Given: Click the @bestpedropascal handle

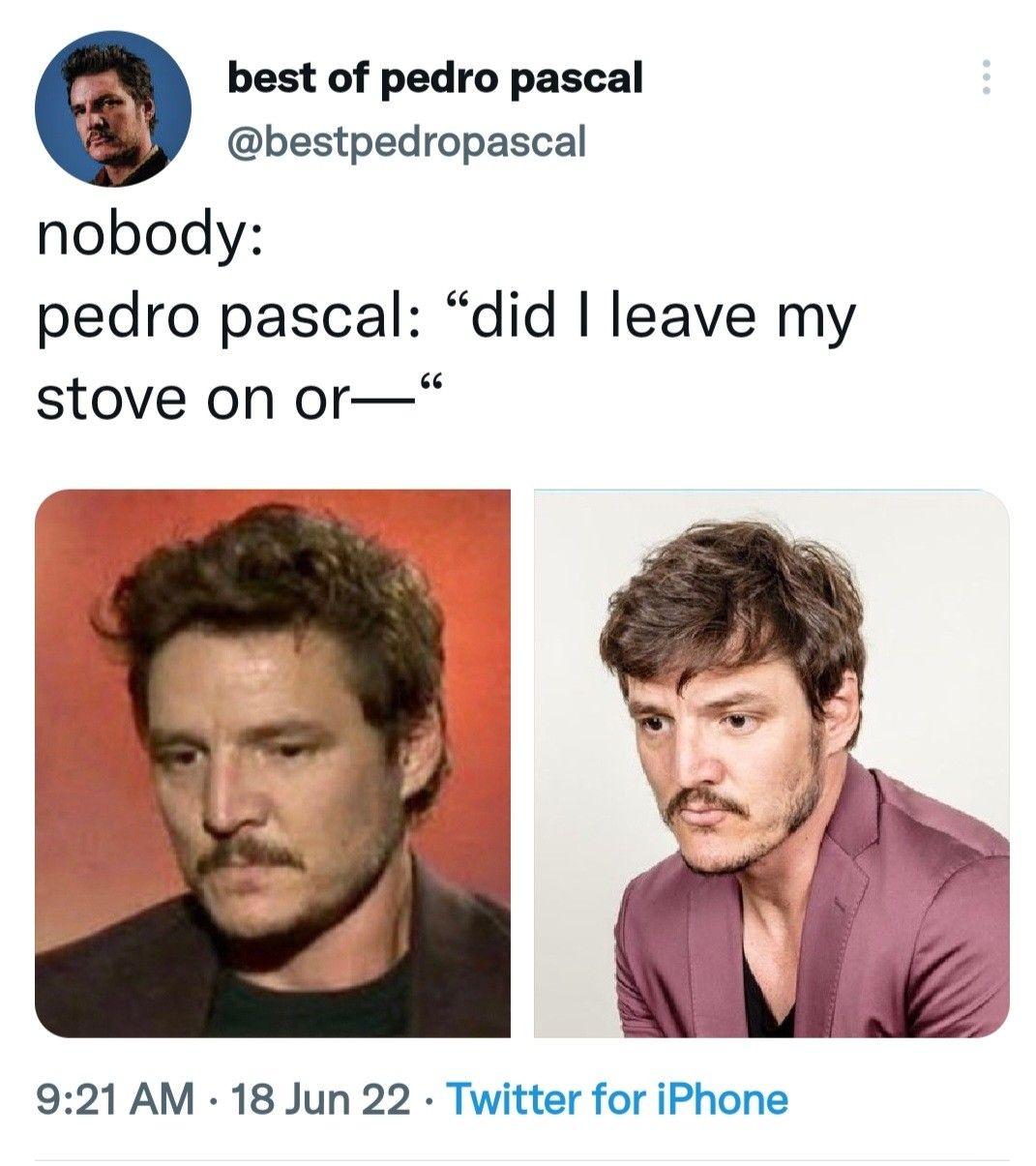Looking at the screenshot, I should pyautogui.click(x=405, y=141).
